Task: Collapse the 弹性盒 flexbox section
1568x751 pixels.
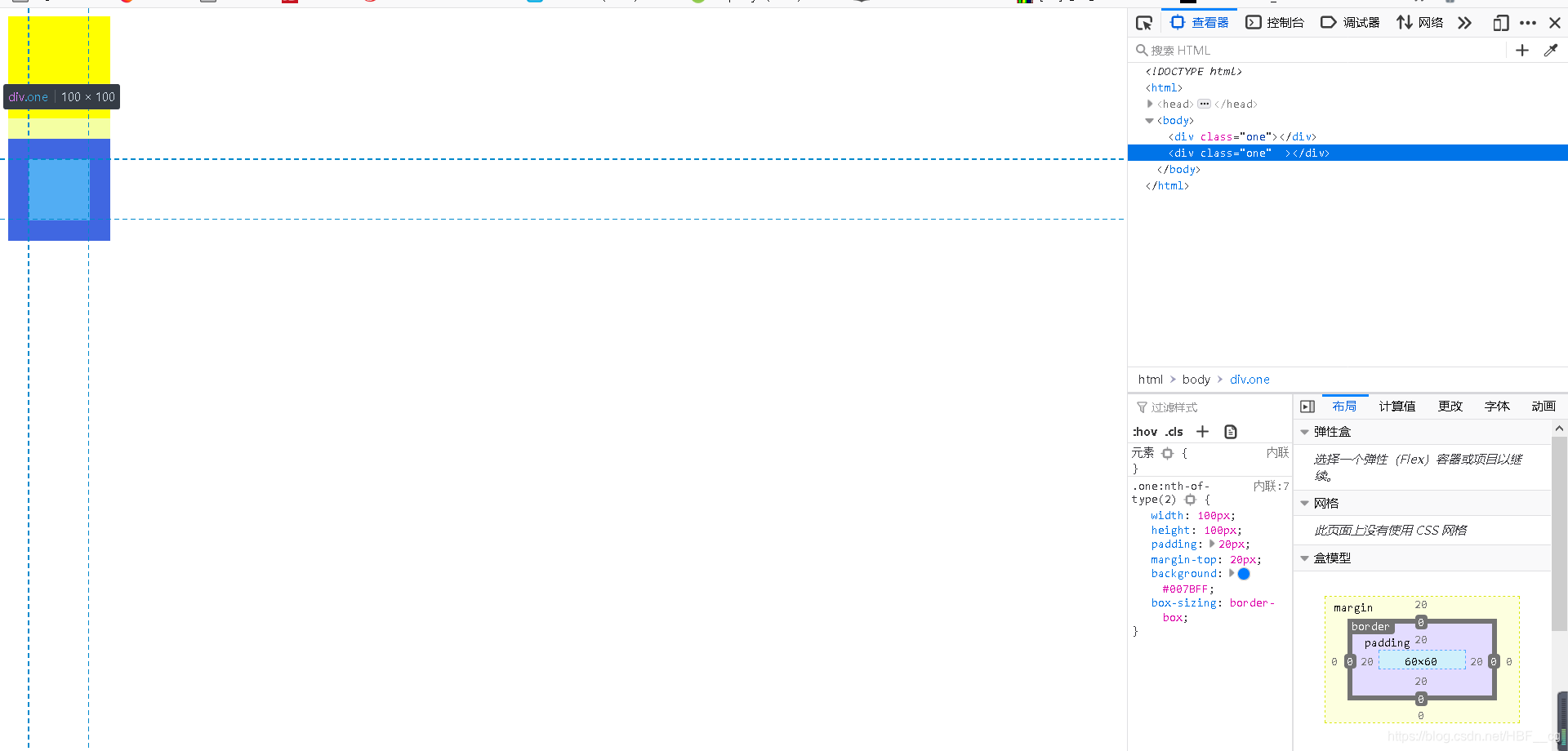Action: [1304, 432]
